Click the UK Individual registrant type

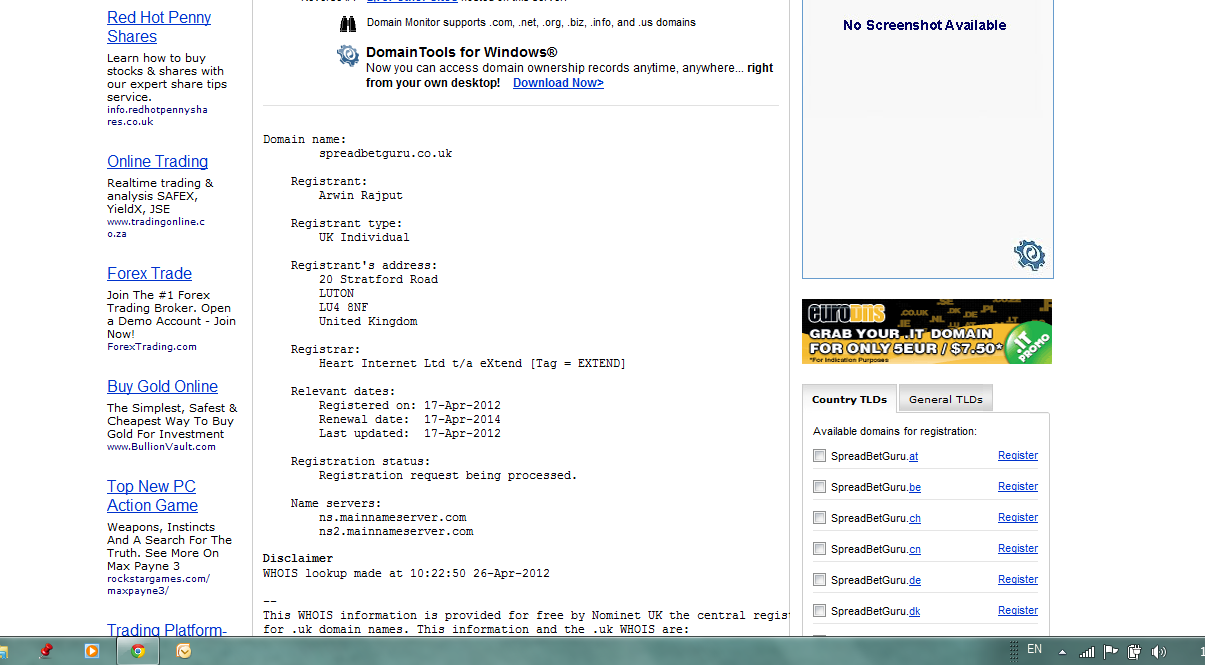(x=364, y=237)
